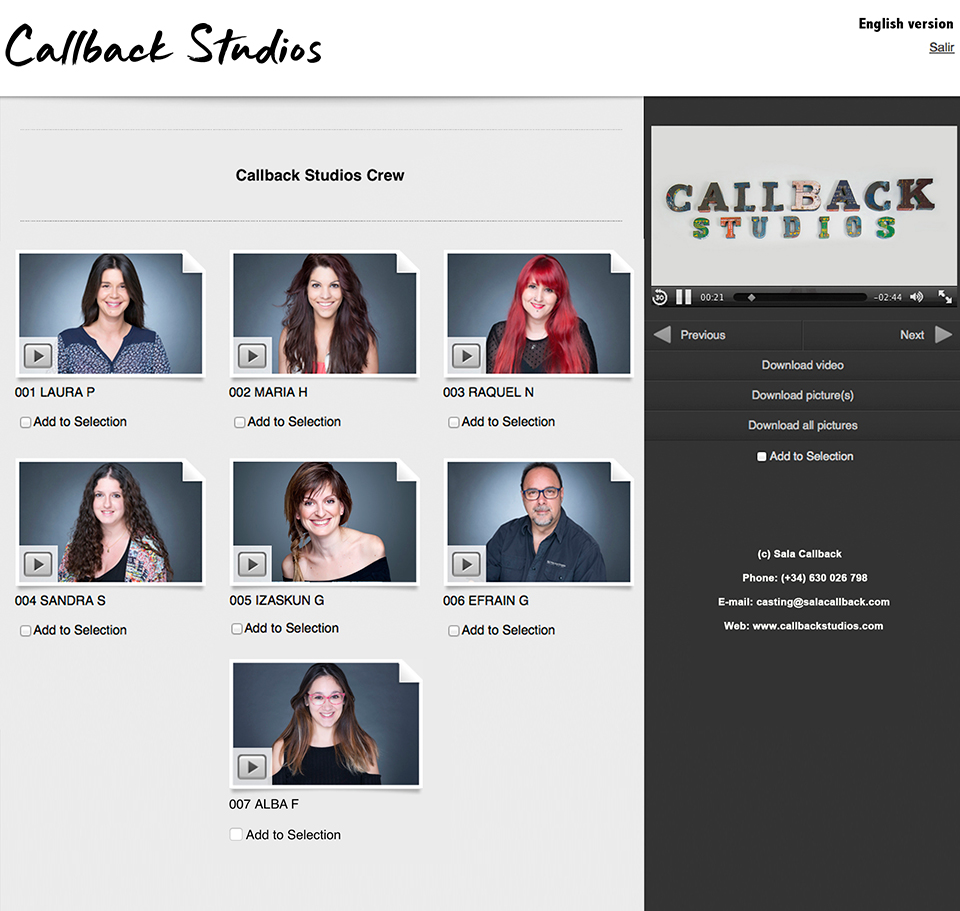Play the 001 LAURA P video
Screen dimensions: 960x911
38,356
